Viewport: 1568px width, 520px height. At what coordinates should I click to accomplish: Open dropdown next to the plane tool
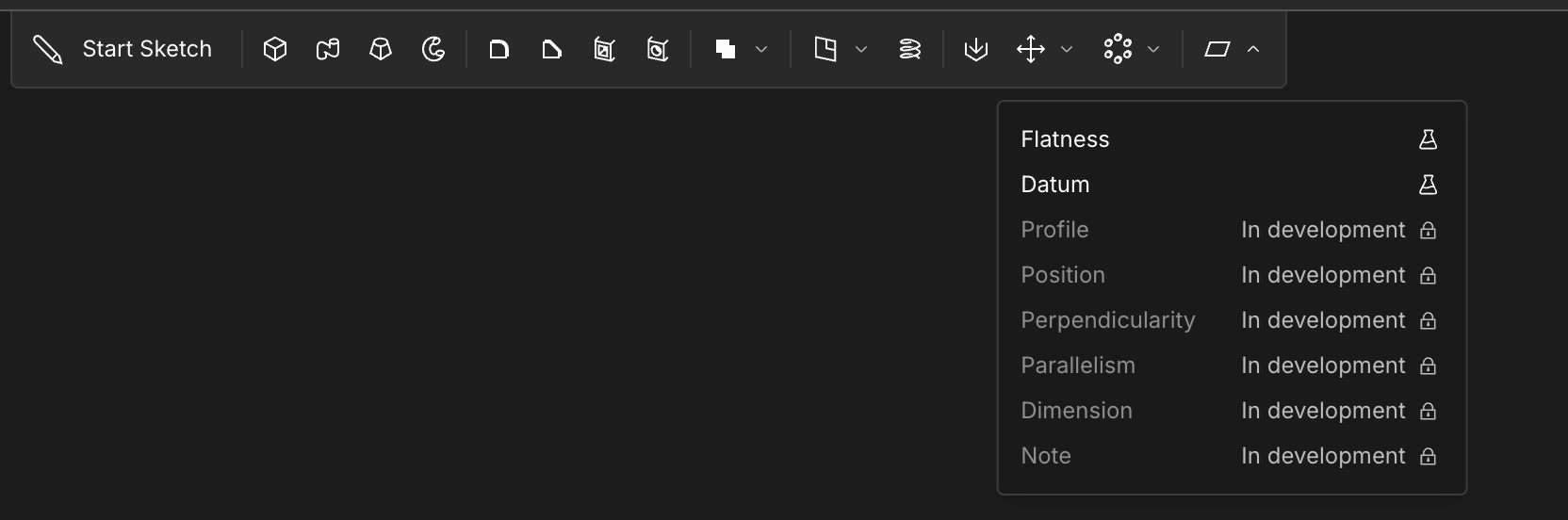(861, 49)
